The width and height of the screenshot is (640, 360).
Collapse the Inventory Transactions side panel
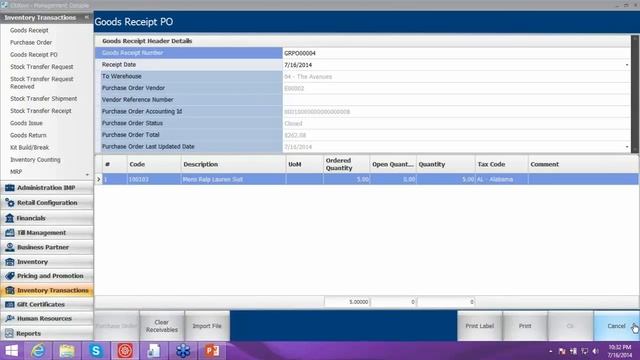pos(87,17)
